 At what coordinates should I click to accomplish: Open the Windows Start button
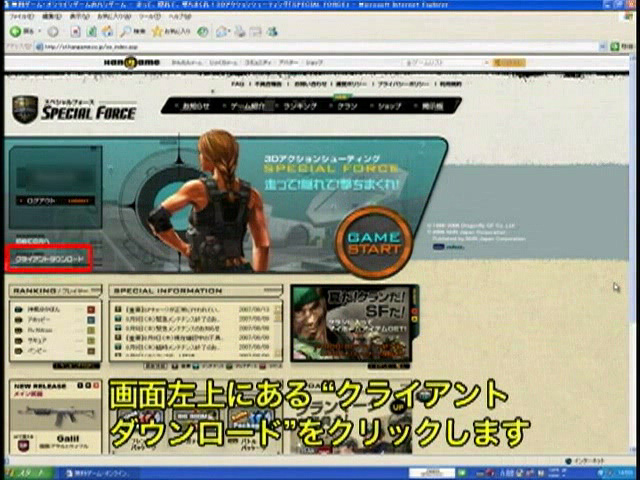tap(27, 473)
